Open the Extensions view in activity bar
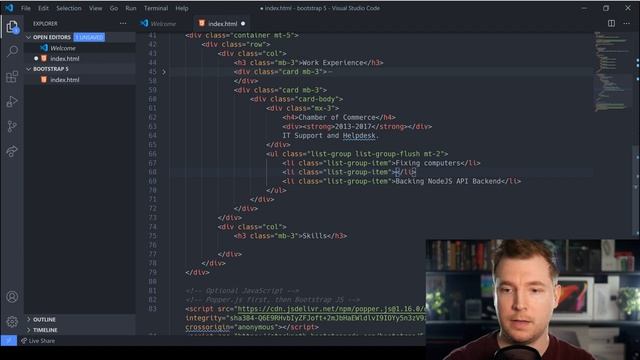The width and height of the screenshot is (640, 360). coord(12,76)
